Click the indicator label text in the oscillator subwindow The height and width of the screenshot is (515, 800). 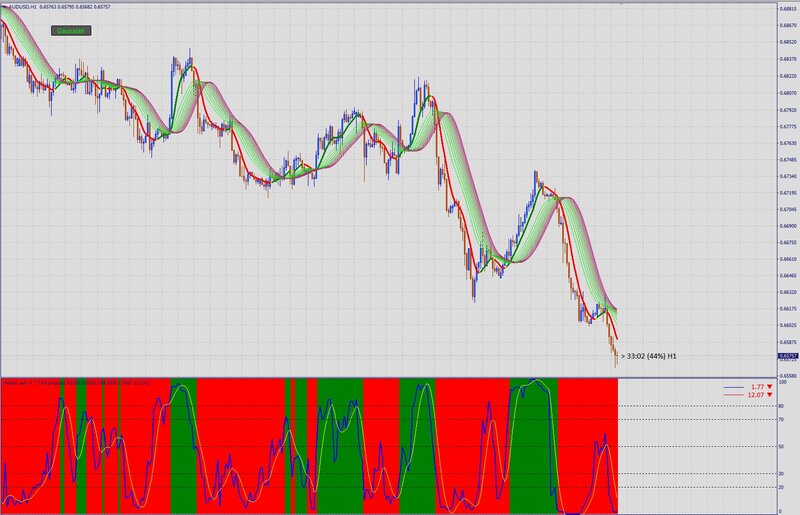(77, 382)
